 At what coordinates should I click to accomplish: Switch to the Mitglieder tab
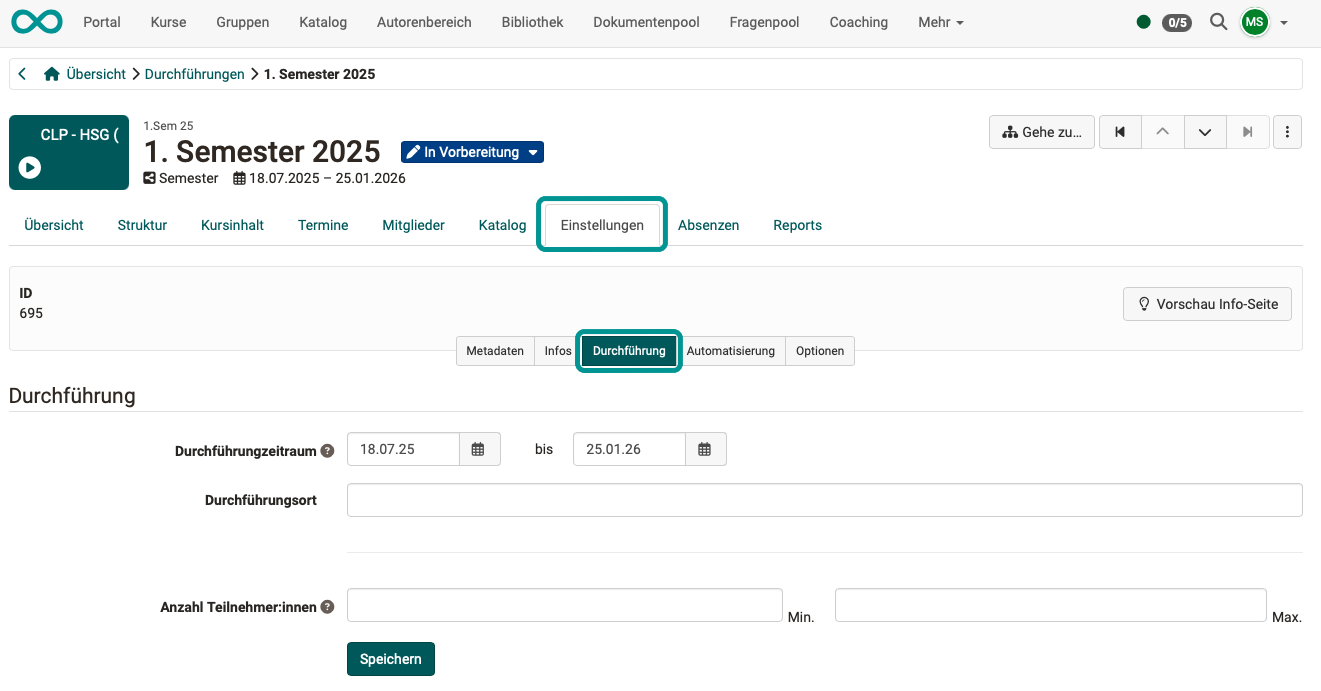(x=413, y=225)
